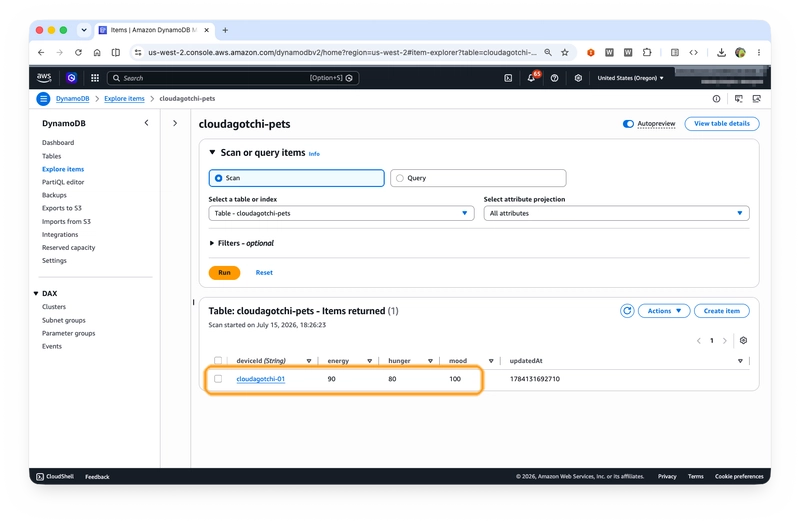Open the attribute projection dropdown
The image size is (800, 523).
(x=616, y=213)
